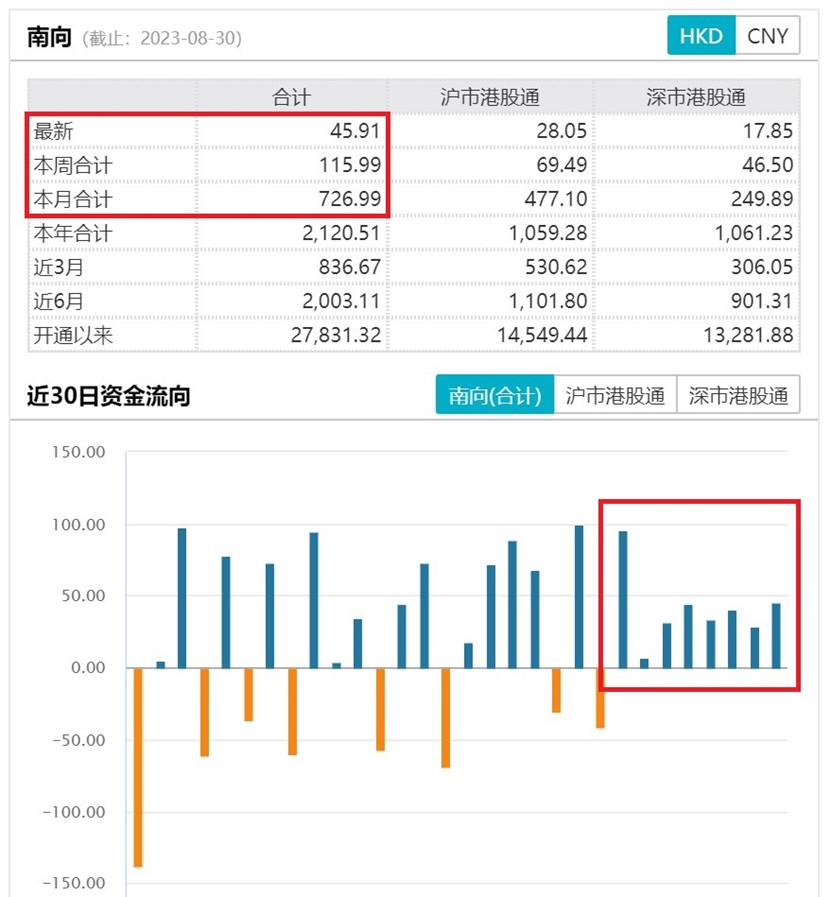
Task: Click the 近30日资金流向 heading
Action: [109, 395]
